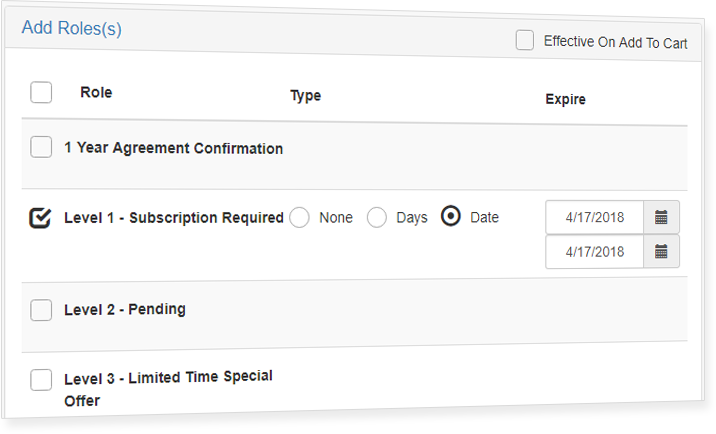This screenshot has height=434, width=716.
Task: Check 1 Year Agreement Confirmation role
Action: point(41,147)
